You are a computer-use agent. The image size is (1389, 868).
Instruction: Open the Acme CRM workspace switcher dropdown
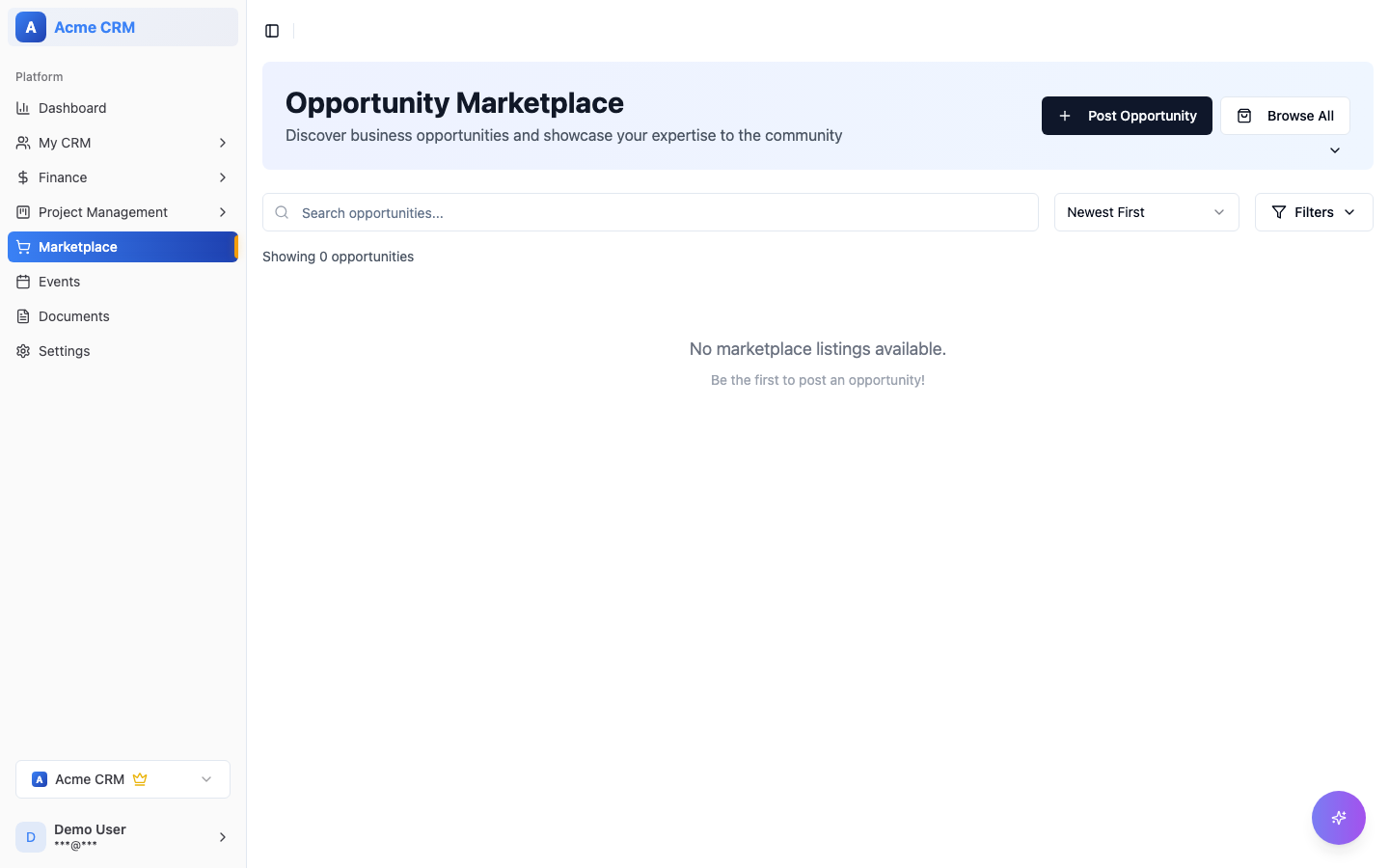(x=123, y=779)
